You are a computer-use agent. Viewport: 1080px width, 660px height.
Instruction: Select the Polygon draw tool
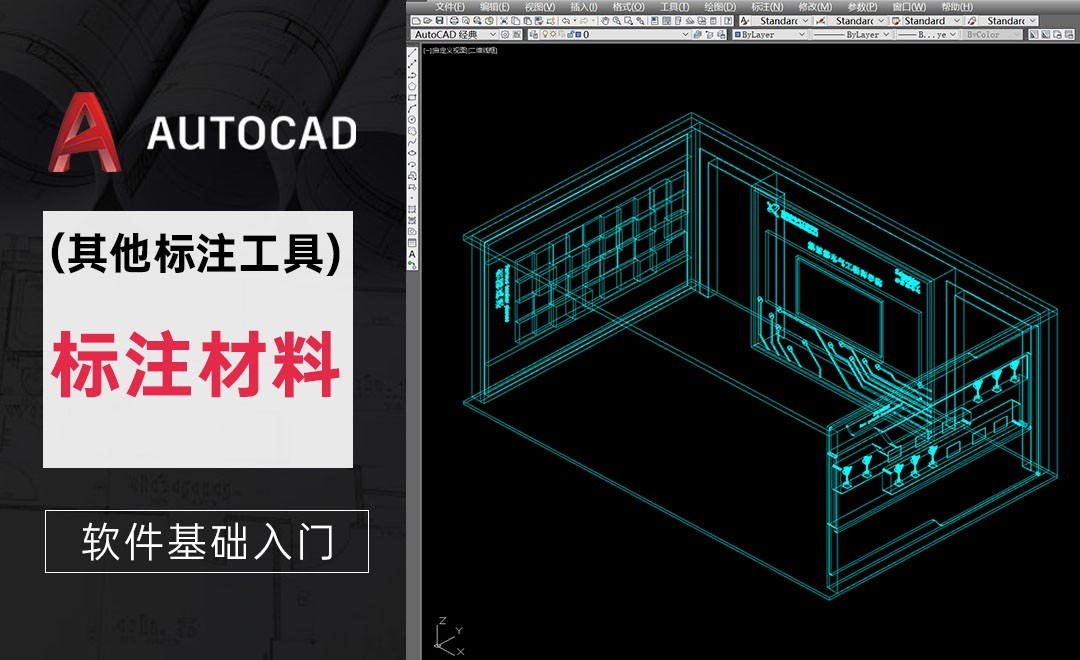click(x=413, y=87)
